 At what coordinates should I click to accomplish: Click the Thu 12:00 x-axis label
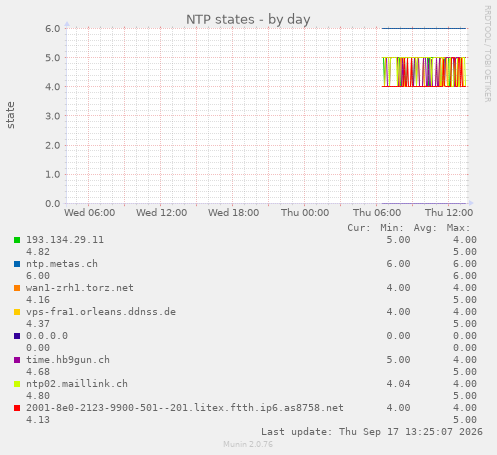point(449,213)
